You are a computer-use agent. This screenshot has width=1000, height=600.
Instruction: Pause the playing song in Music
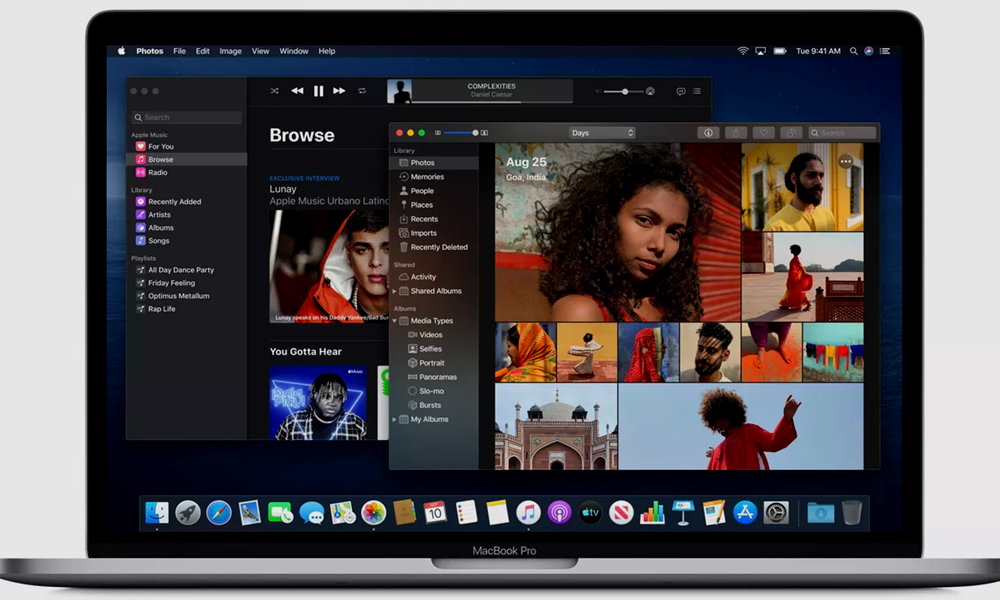[318, 91]
